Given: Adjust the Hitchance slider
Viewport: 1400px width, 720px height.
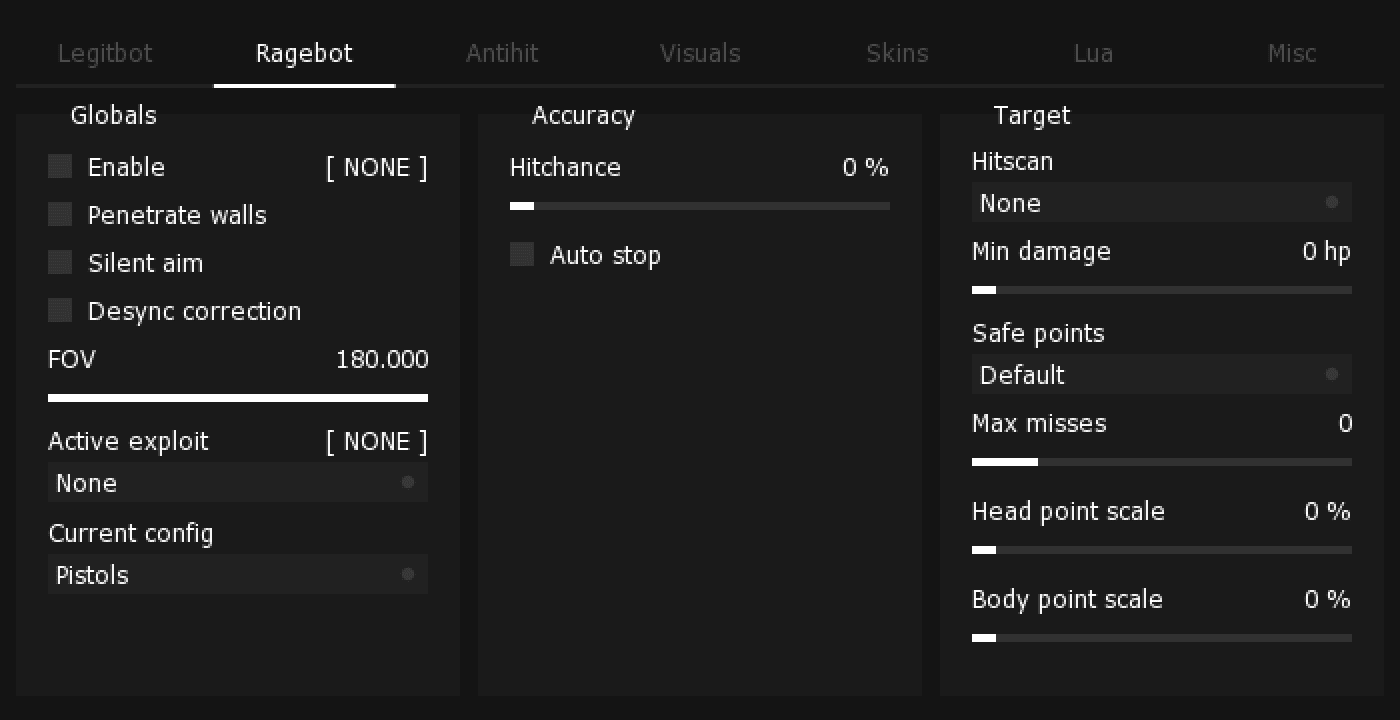Looking at the screenshot, I should point(700,206).
